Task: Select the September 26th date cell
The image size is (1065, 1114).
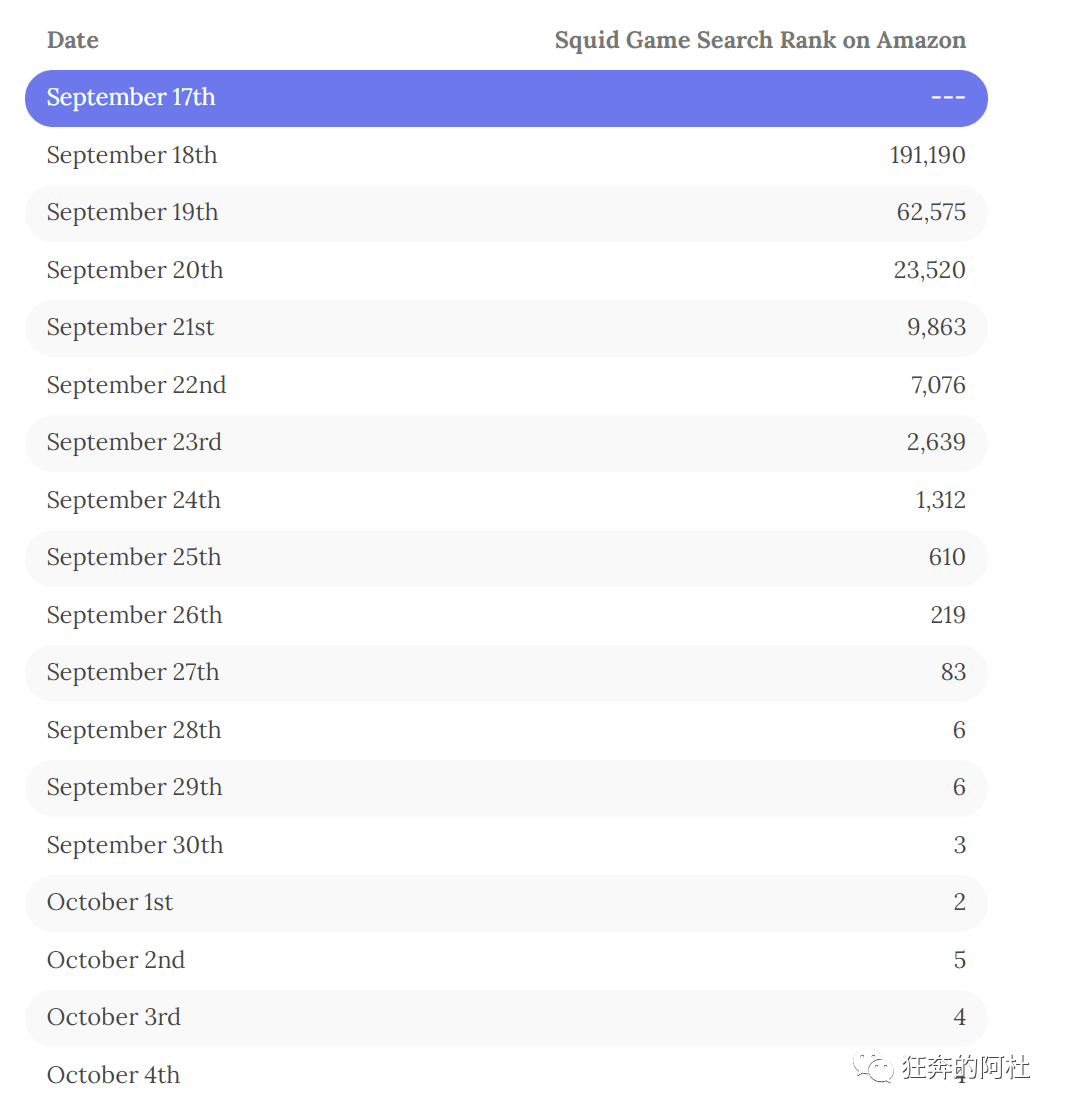Action: [x=134, y=615]
